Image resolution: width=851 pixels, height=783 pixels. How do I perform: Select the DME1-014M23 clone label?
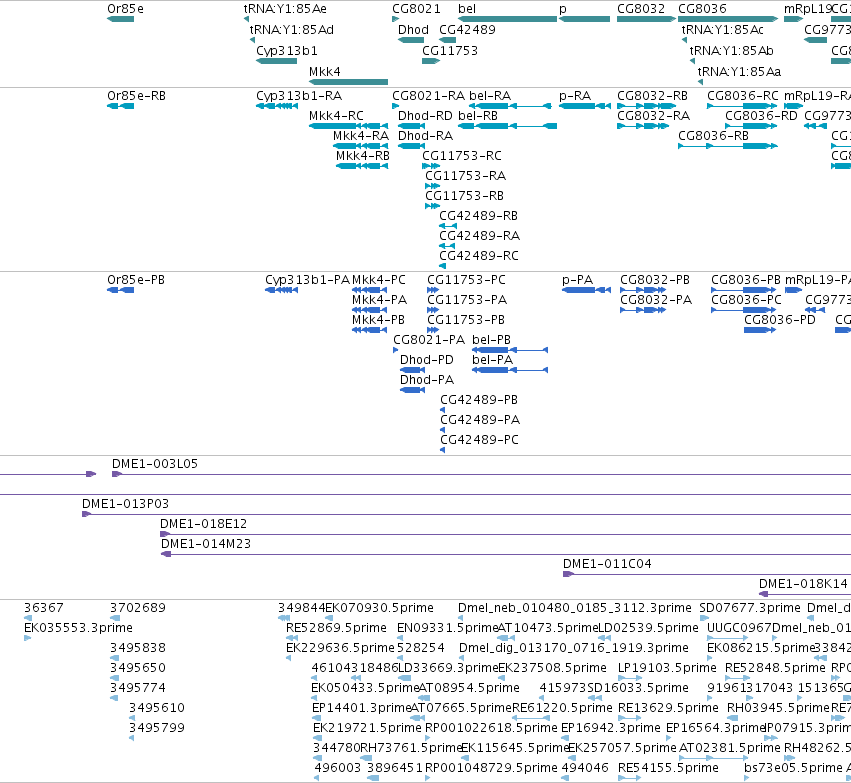[x=206, y=544]
